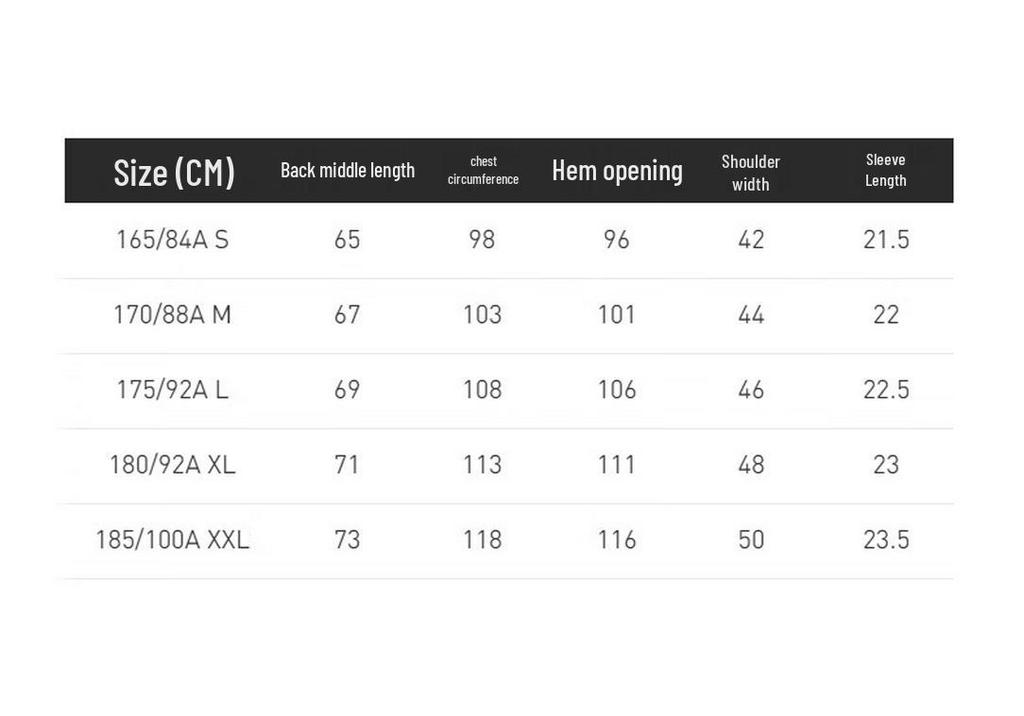The width and height of the screenshot is (1024, 716).
Task: Click the Sleeve Length column header
Action: (x=886, y=171)
